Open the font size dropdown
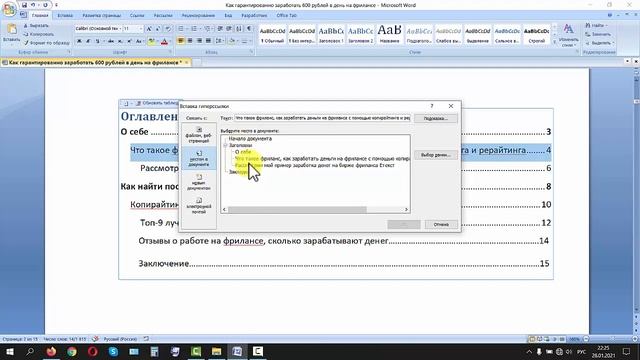Image resolution: width=640 pixels, height=360 pixels. [141, 29]
